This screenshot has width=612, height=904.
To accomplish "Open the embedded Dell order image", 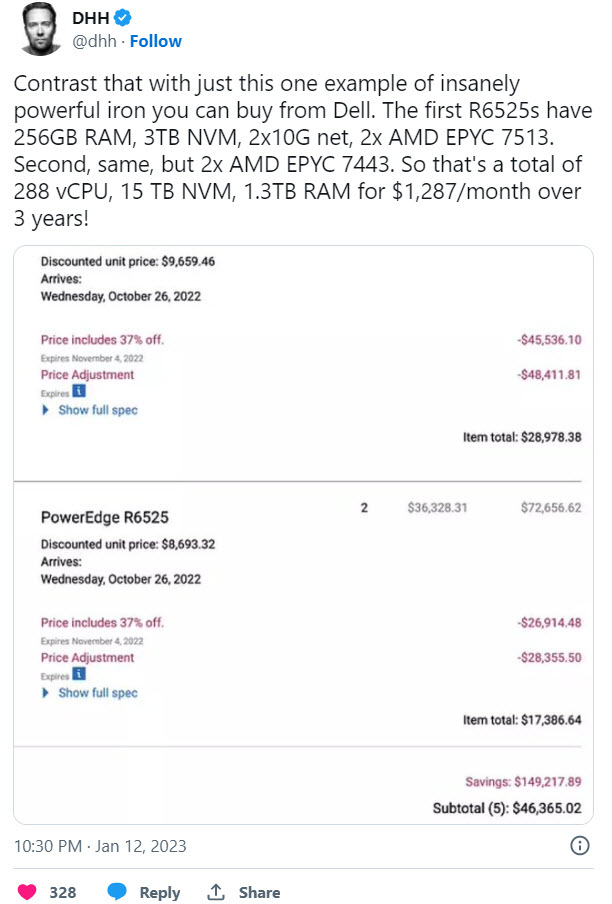I will [x=303, y=535].
